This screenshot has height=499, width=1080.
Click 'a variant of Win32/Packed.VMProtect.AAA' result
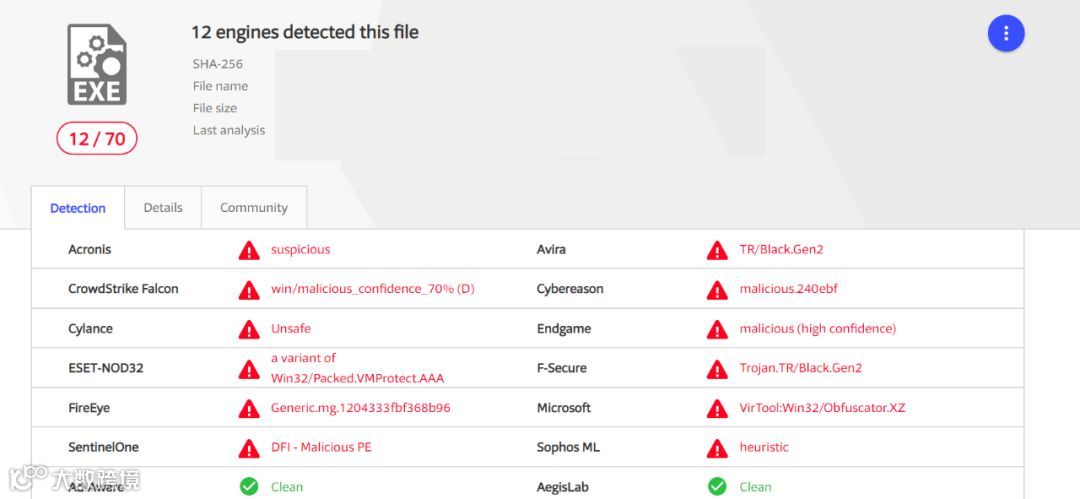pyautogui.click(x=357, y=368)
